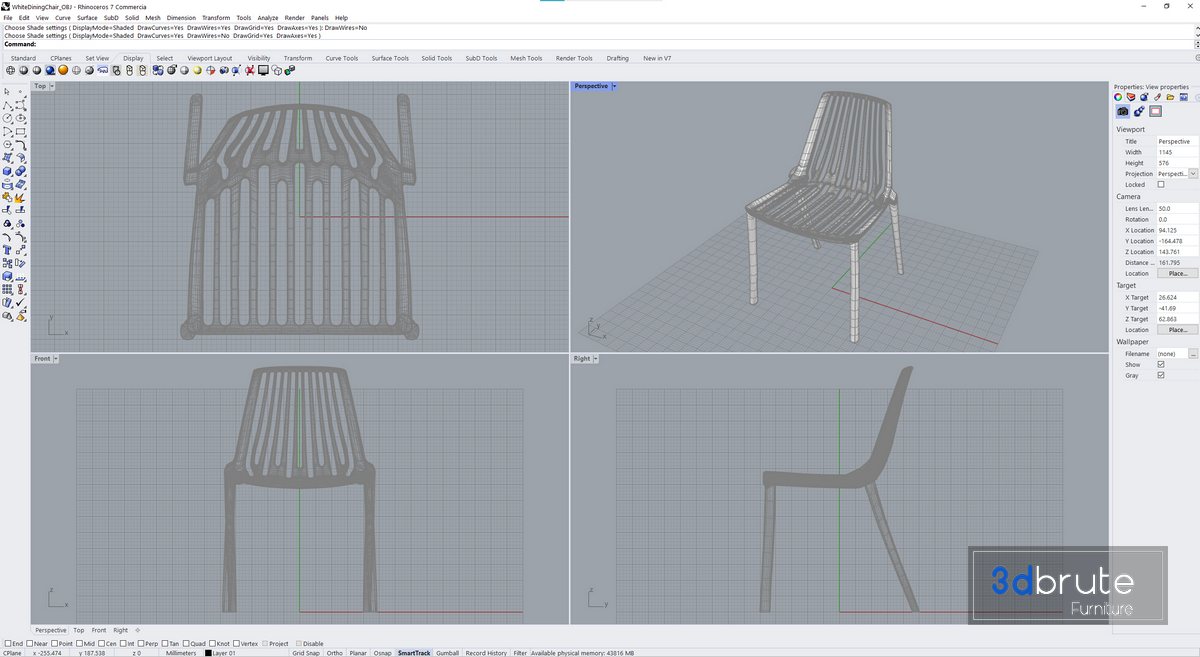Toggle the End object snap checkbox

(8, 644)
